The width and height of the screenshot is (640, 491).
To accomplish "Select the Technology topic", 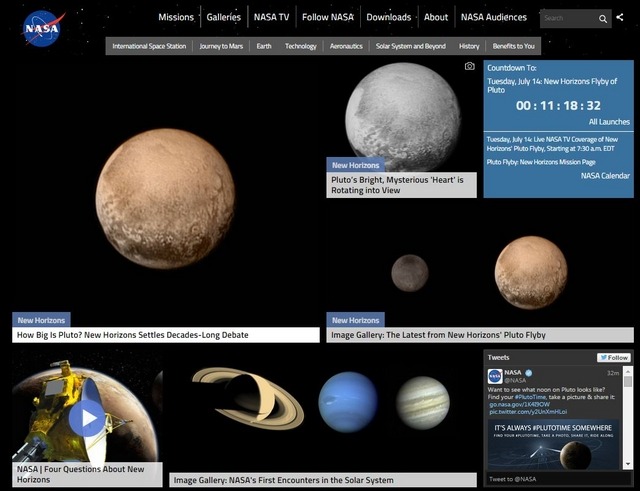I will coord(301,46).
